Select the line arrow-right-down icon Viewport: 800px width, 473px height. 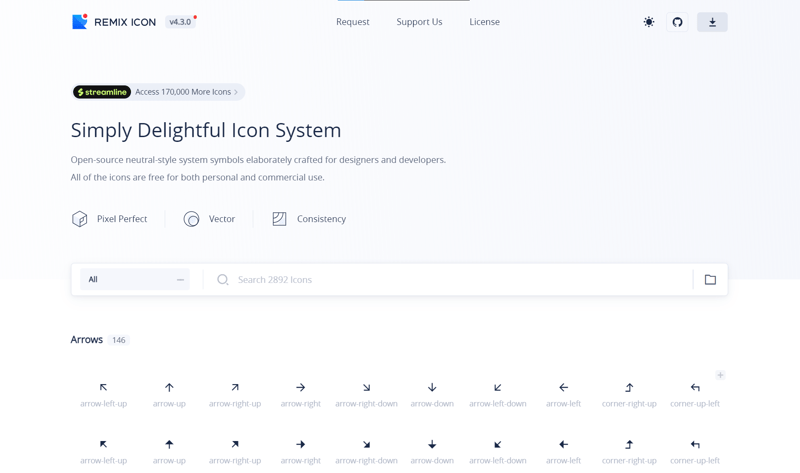[x=366, y=388]
